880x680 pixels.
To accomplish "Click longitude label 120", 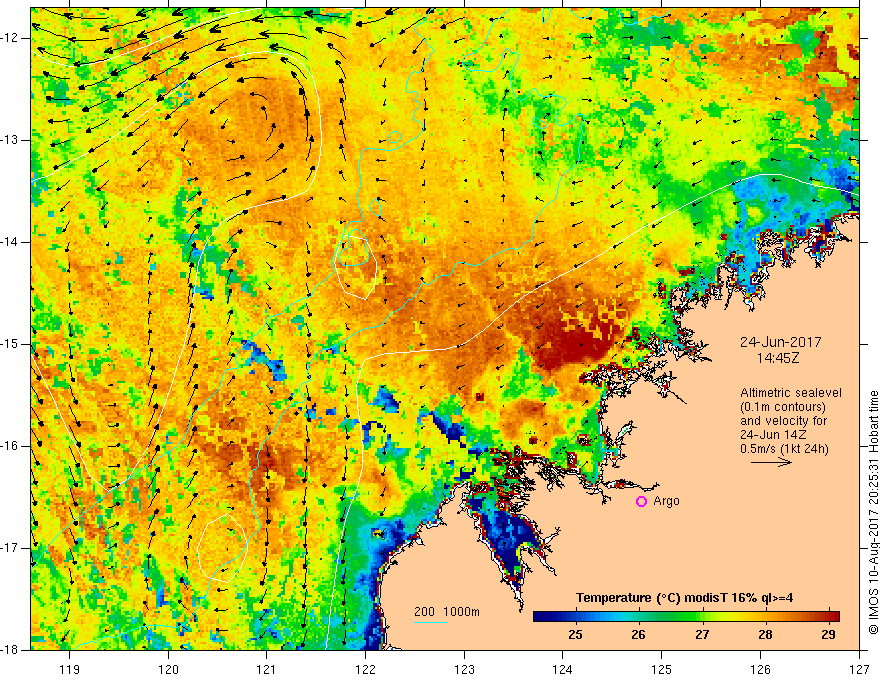I will tap(168, 669).
